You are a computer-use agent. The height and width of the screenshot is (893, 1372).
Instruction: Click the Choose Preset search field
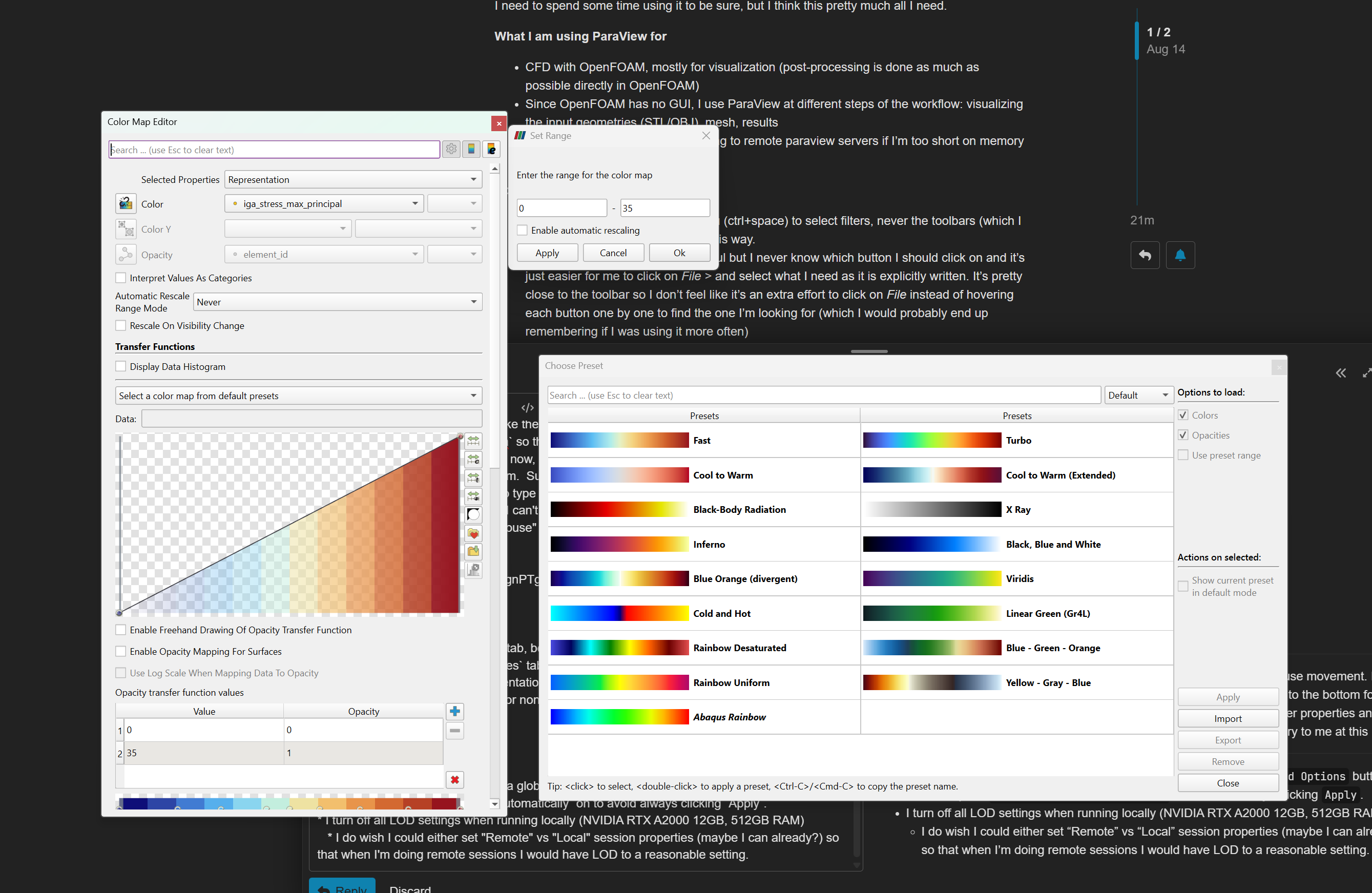pyautogui.click(x=824, y=395)
